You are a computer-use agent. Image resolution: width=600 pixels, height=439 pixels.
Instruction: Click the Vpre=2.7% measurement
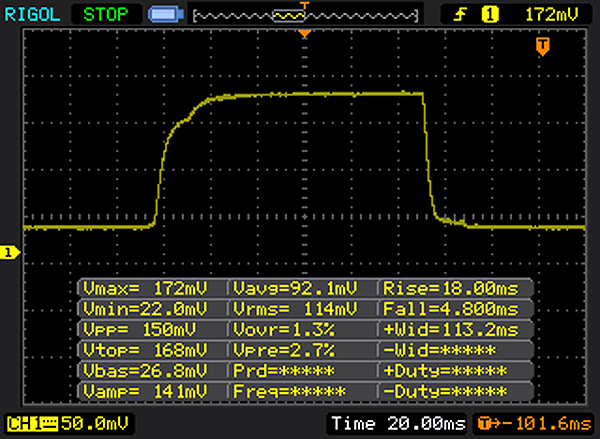(x=284, y=350)
